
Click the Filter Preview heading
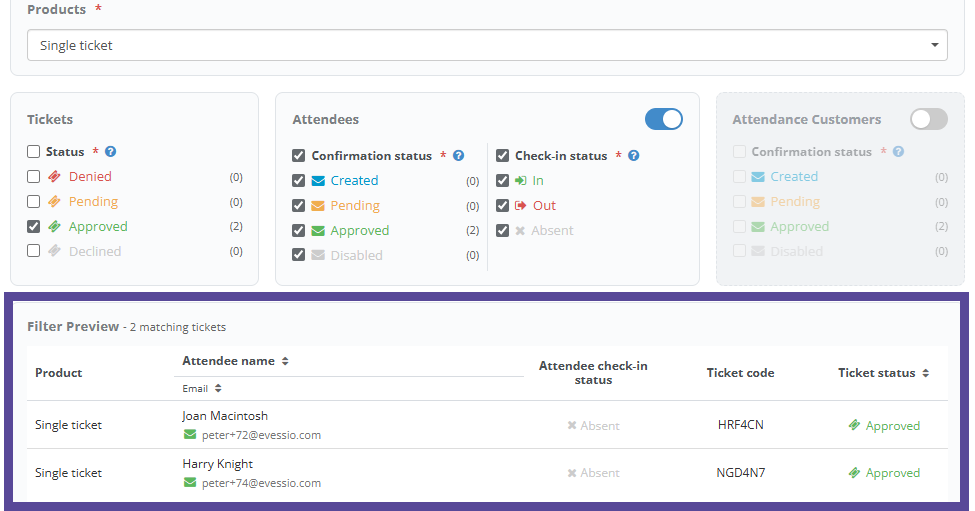click(x=73, y=326)
